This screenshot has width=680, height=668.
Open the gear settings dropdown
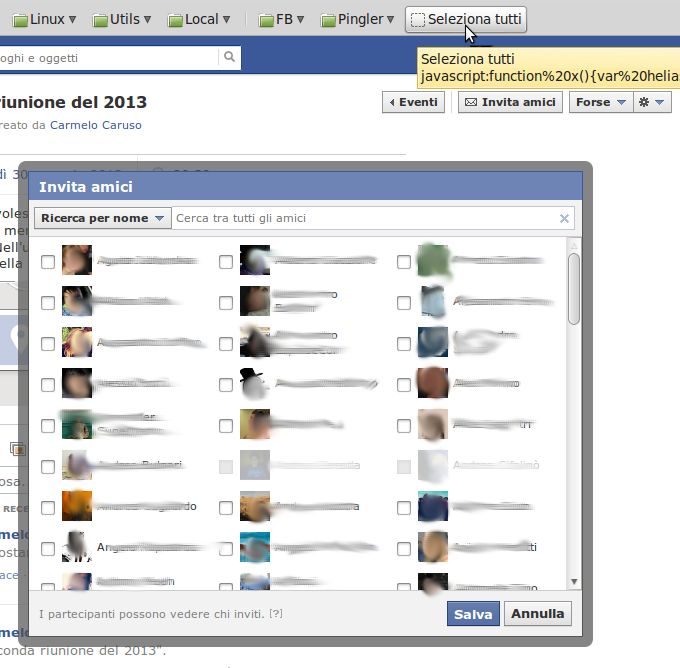click(x=652, y=102)
